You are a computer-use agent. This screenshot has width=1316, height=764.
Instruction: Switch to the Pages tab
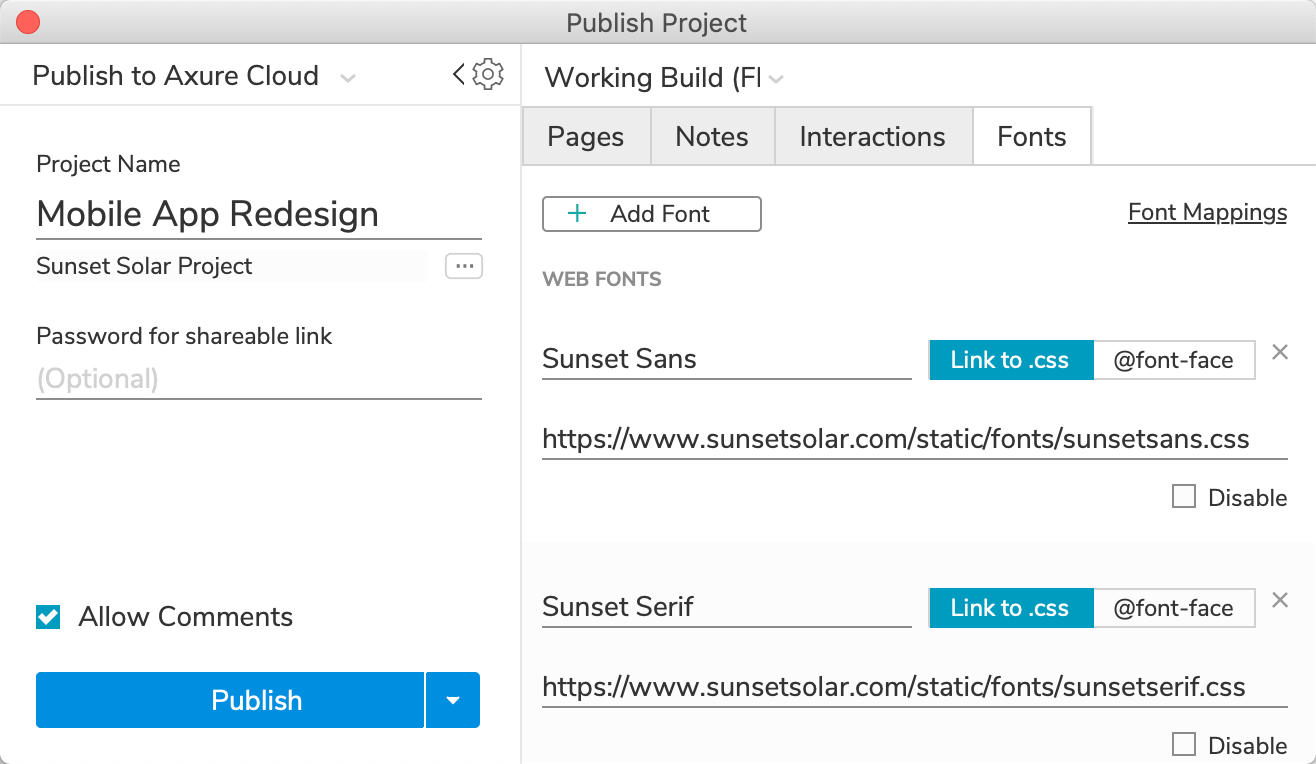[x=586, y=137]
